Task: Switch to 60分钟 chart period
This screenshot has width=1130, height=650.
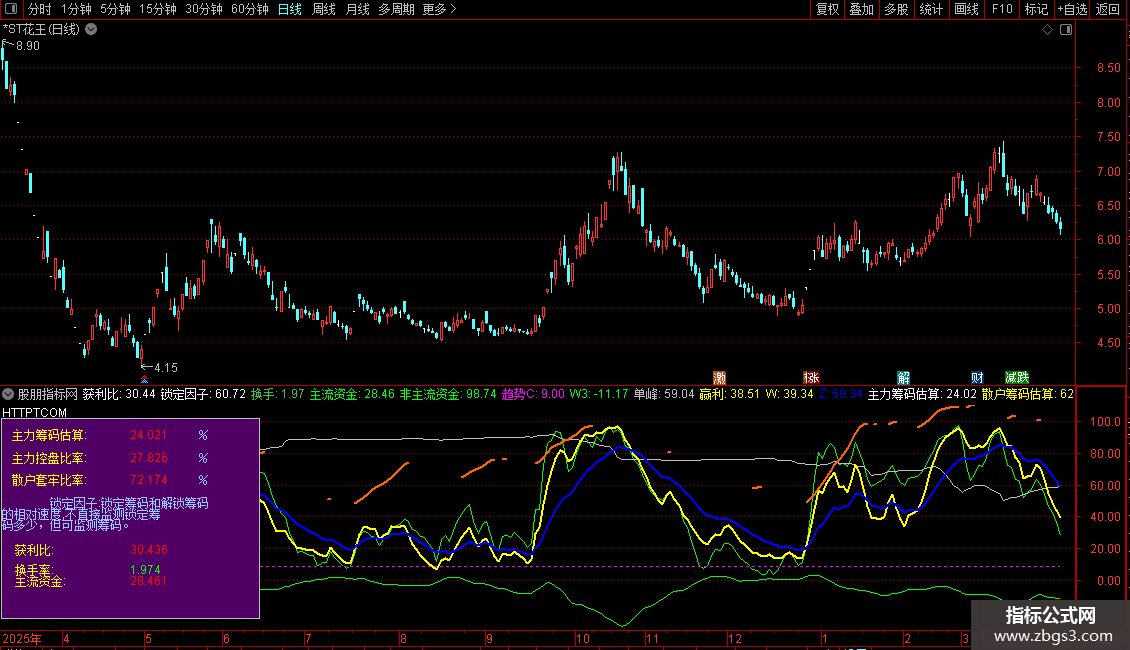Action: click(x=249, y=9)
